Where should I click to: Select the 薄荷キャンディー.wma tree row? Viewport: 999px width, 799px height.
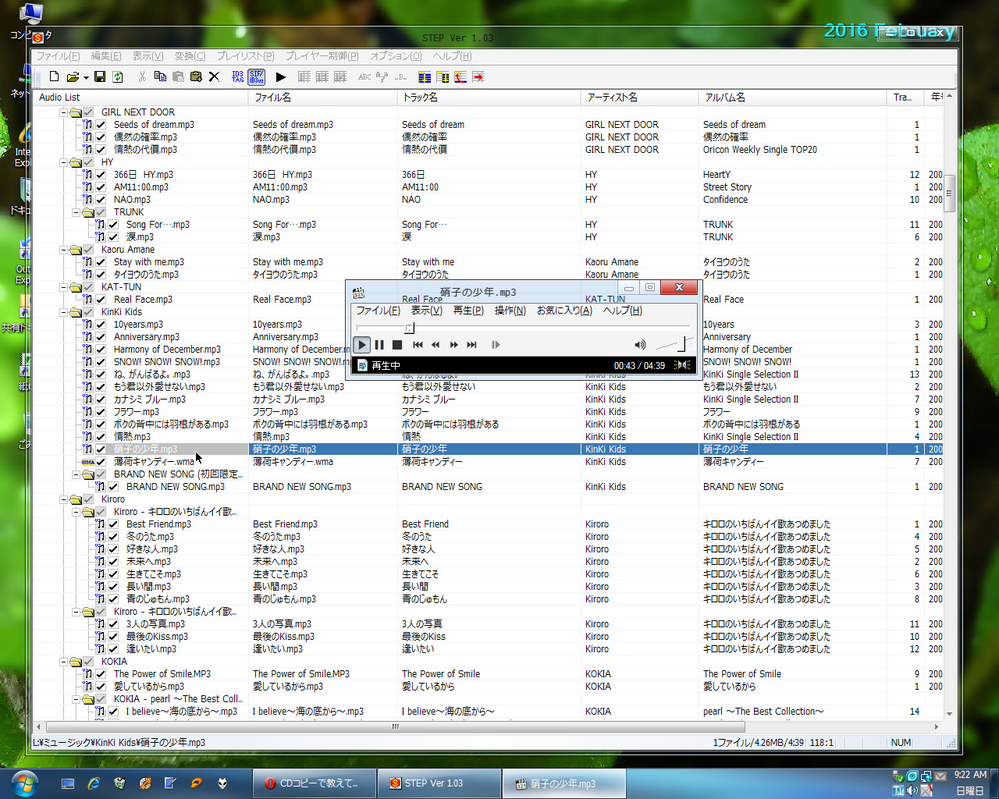[x=154, y=462]
